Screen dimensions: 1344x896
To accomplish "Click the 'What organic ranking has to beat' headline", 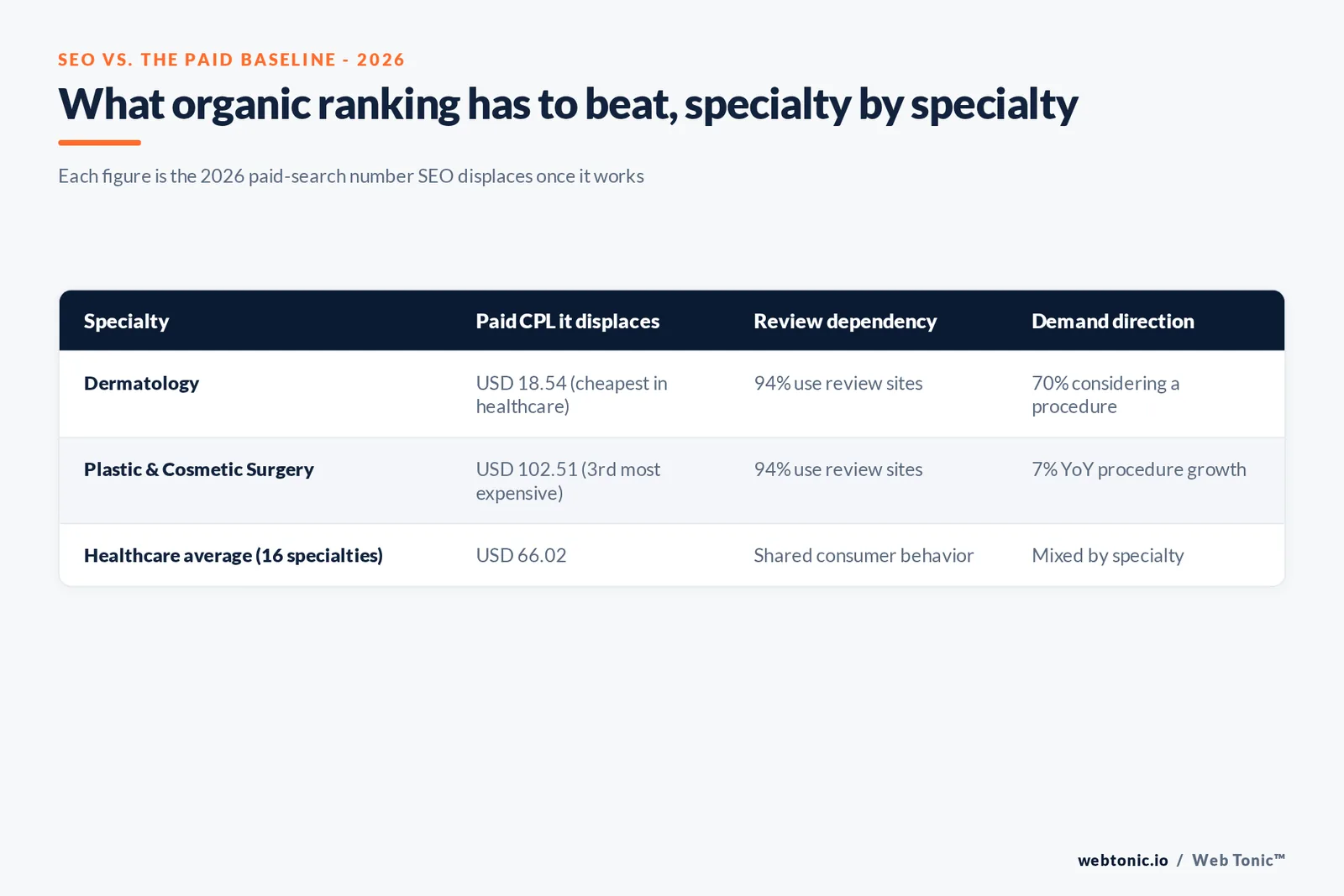I will (x=568, y=105).
